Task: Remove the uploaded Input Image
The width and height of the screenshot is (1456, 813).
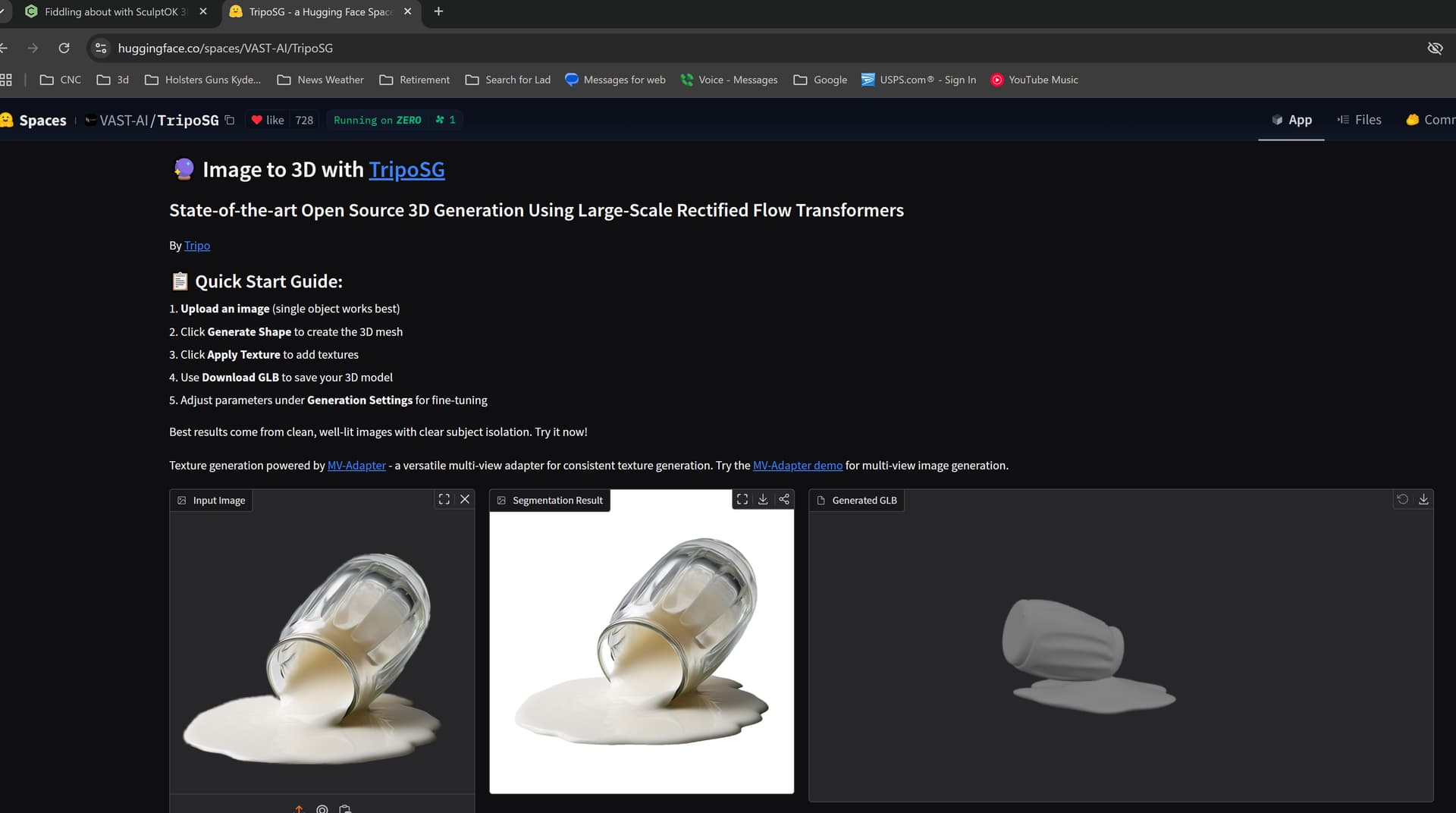Action: click(x=465, y=499)
